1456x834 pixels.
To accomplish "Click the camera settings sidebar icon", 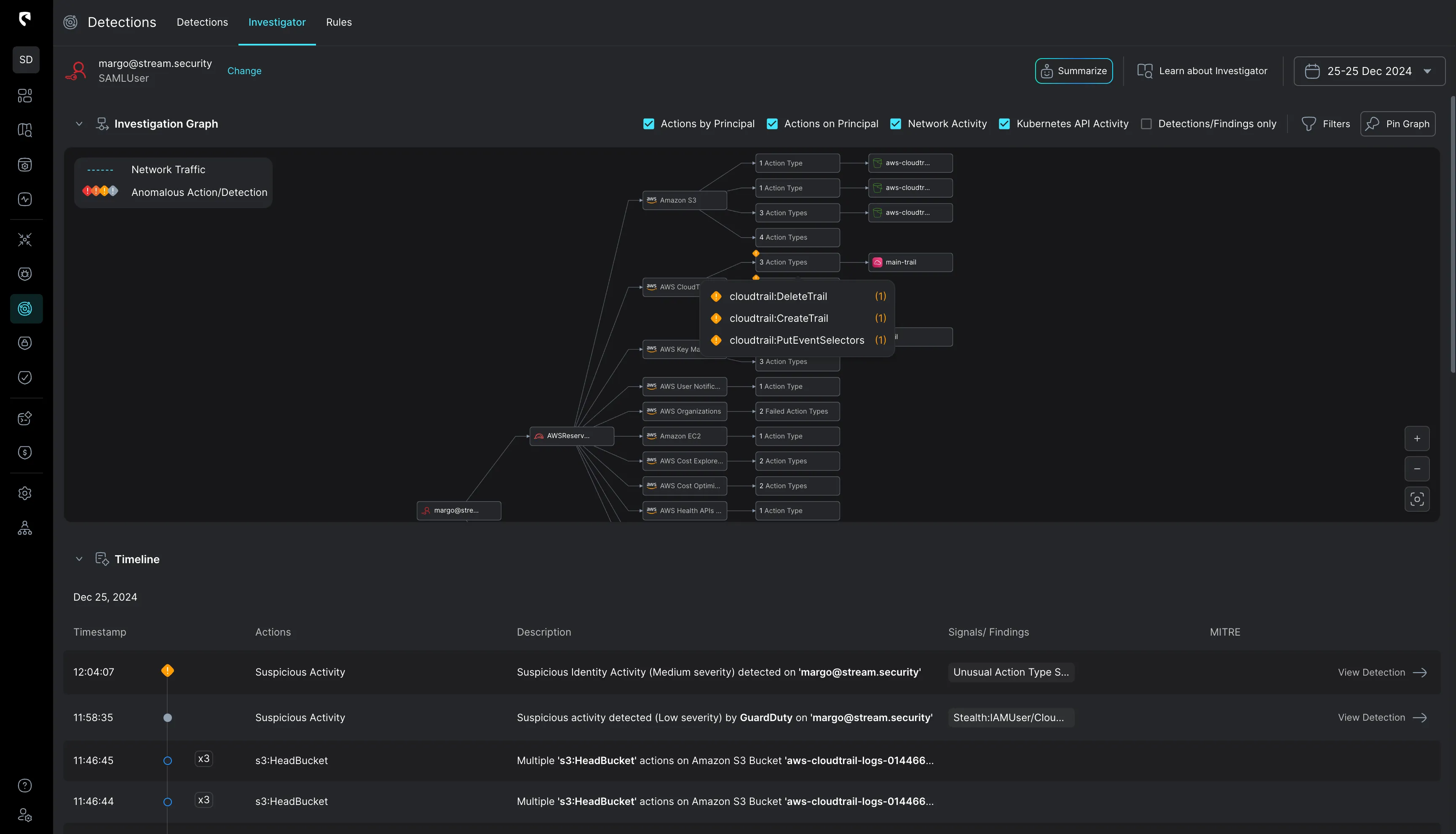I will click(x=24, y=165).
